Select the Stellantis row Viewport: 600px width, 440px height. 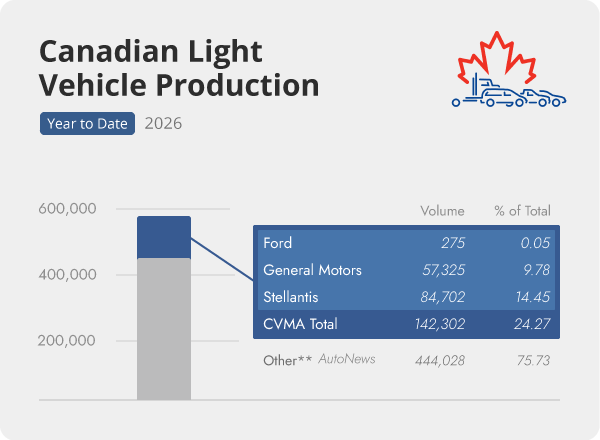tap(406, 297)
